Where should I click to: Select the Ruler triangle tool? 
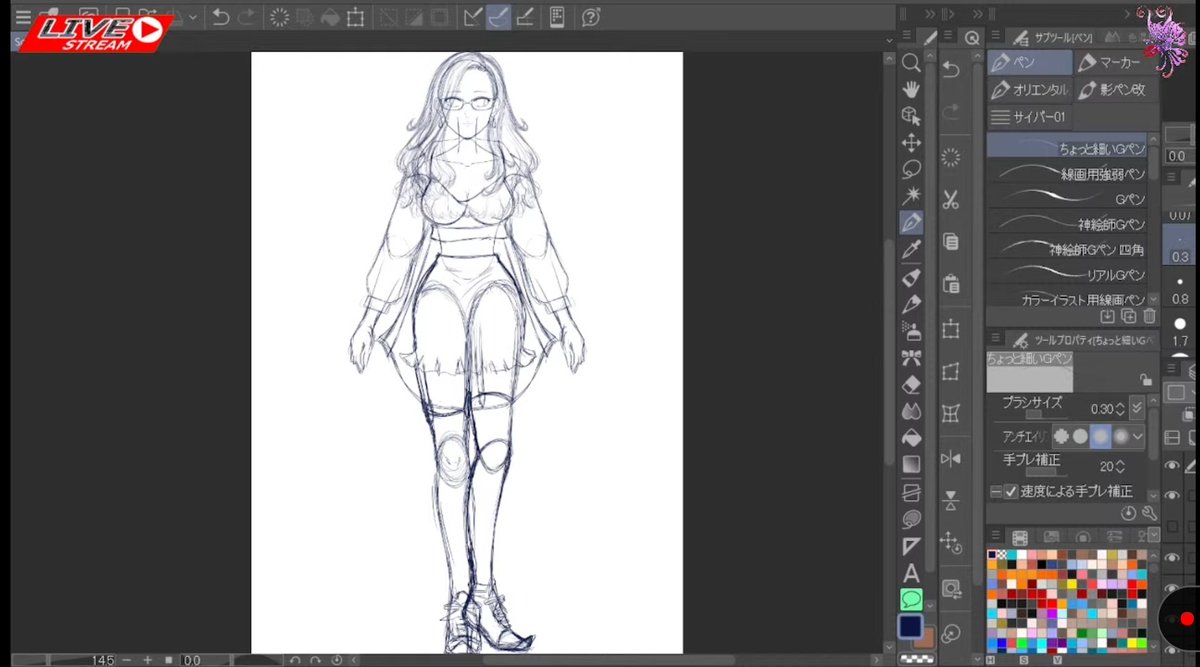tap(911, 546)
